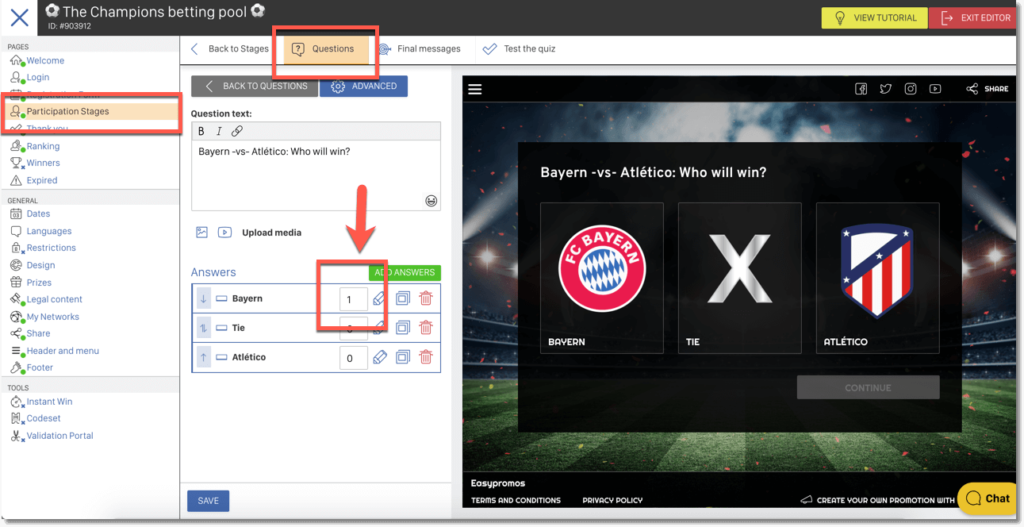Duplicate the Tie answer
Screen dimensions: 1024x527
[403, 328]
